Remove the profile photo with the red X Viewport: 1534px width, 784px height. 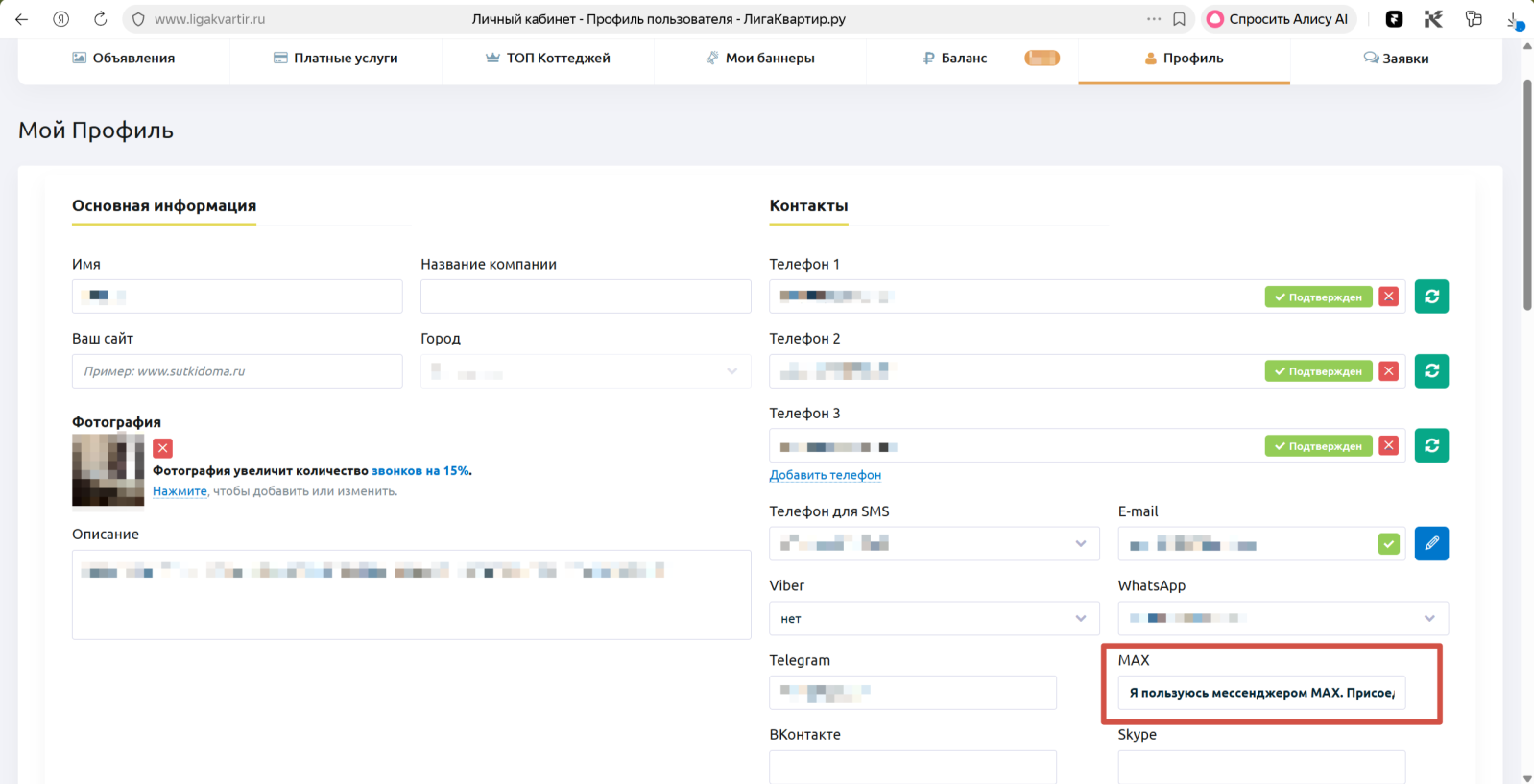coord(163,448)
